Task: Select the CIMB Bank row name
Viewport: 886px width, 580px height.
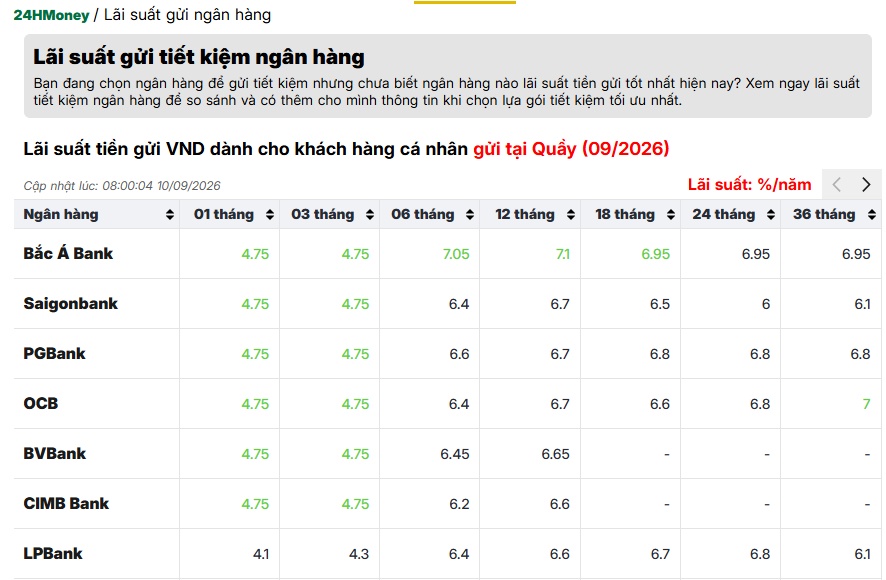Action: [x=66, y=504]
